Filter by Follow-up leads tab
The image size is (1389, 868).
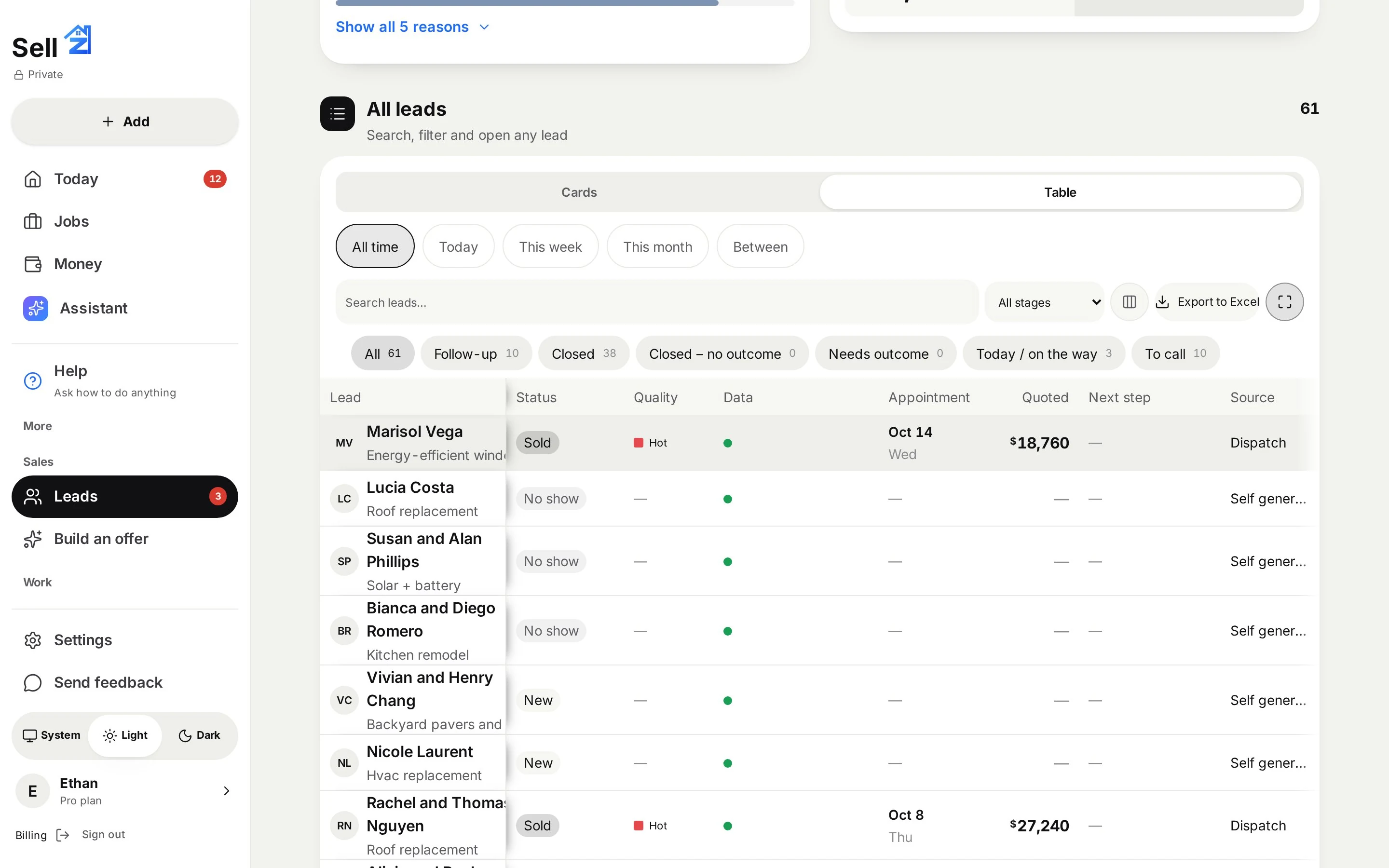coord(476,353)
